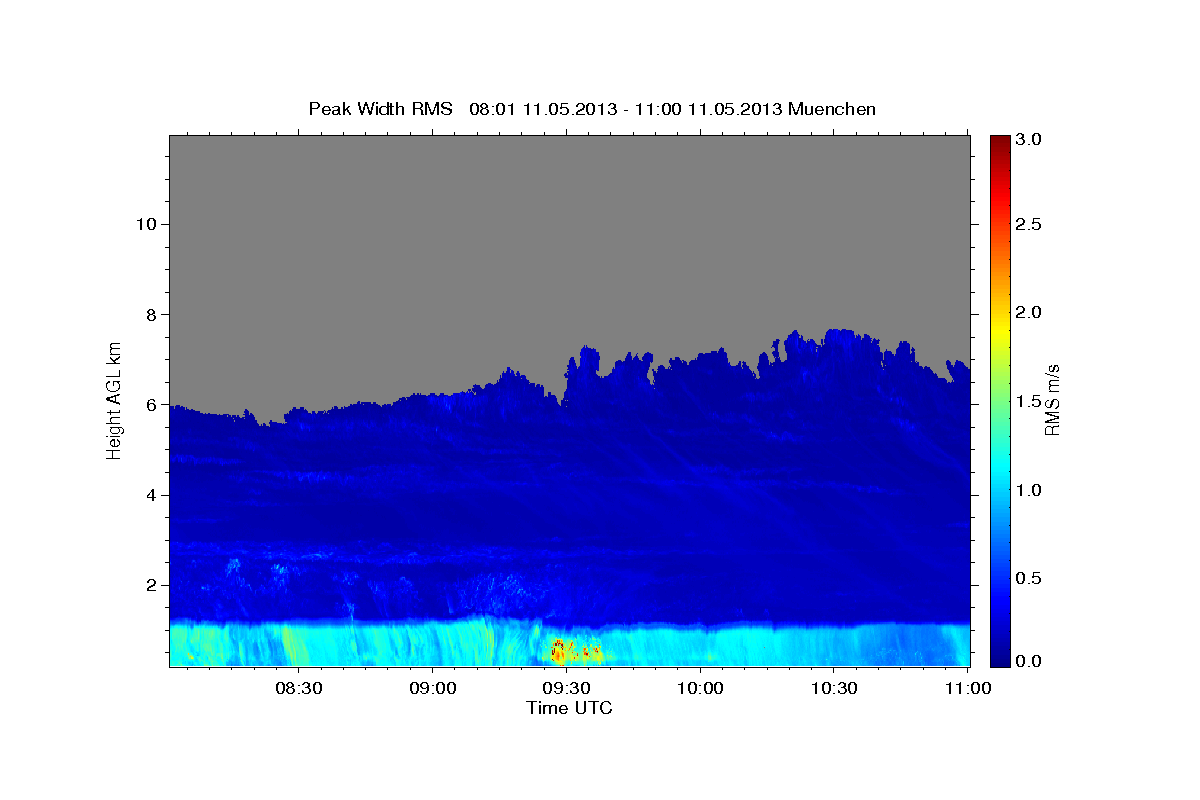Image resolution: width=1200 pixels, height=800 pixels.
Task: Click the red high-RMS spot near 09:30
Action: point(559,652)
